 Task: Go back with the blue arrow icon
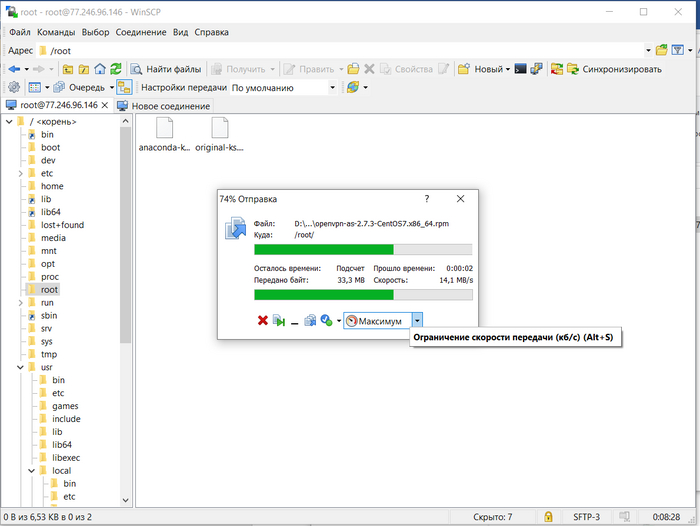tap(14, 69)
